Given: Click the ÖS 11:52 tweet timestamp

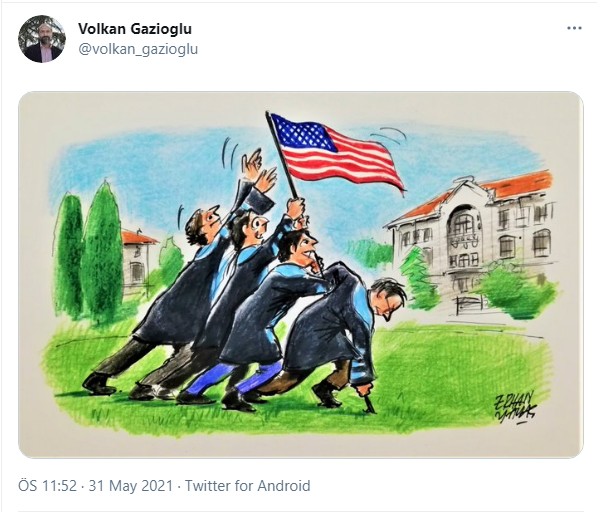Looking at the screenshot, I should (48, 486).
